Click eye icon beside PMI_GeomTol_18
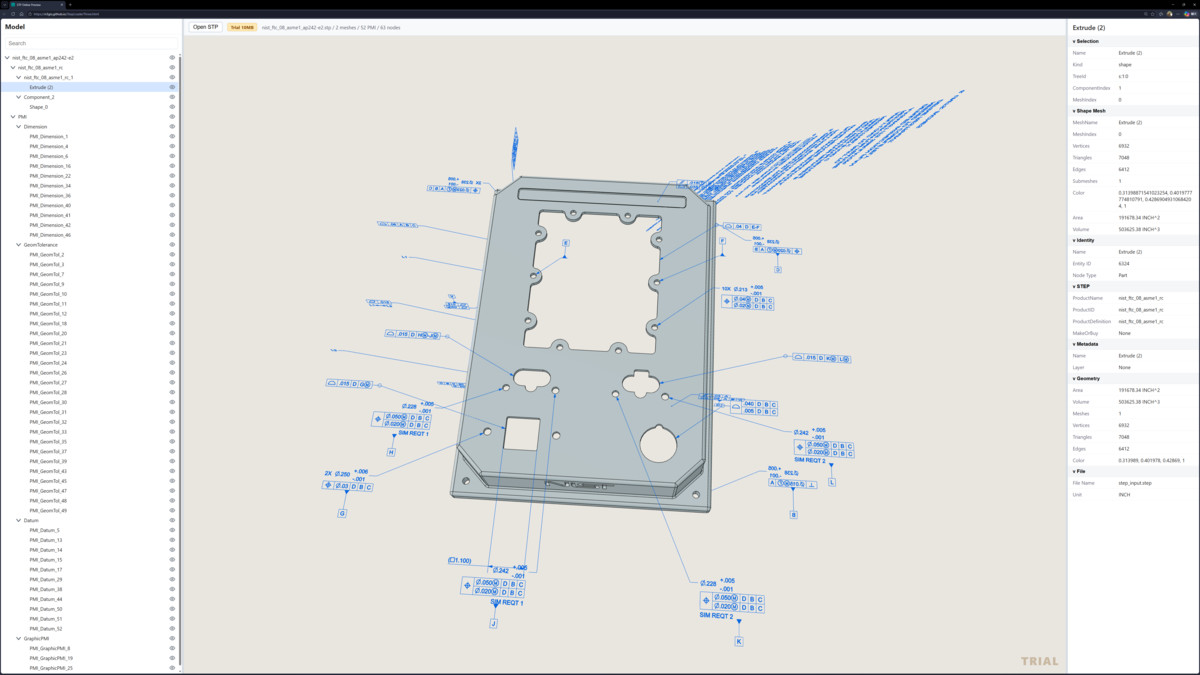 [x=172, y=323]
